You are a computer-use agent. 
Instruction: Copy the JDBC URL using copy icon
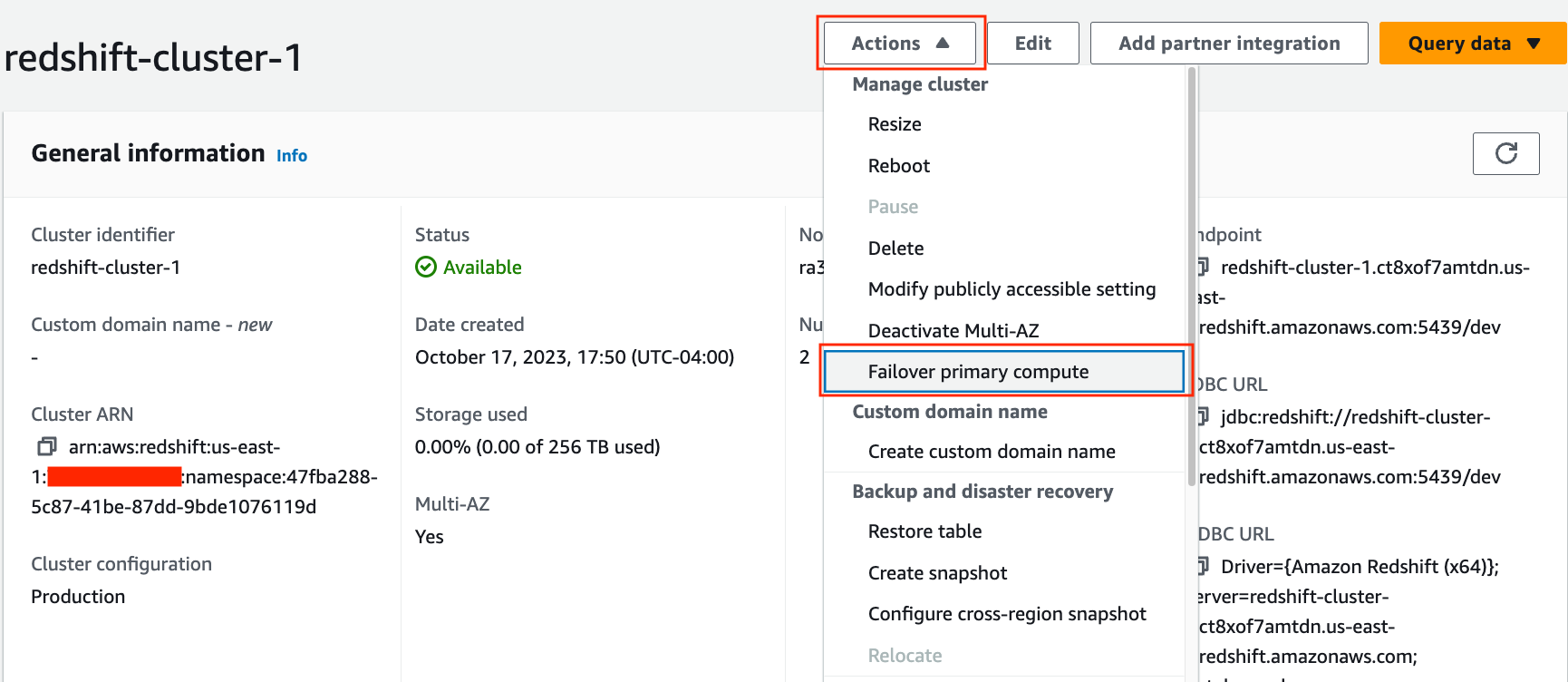1203,416
